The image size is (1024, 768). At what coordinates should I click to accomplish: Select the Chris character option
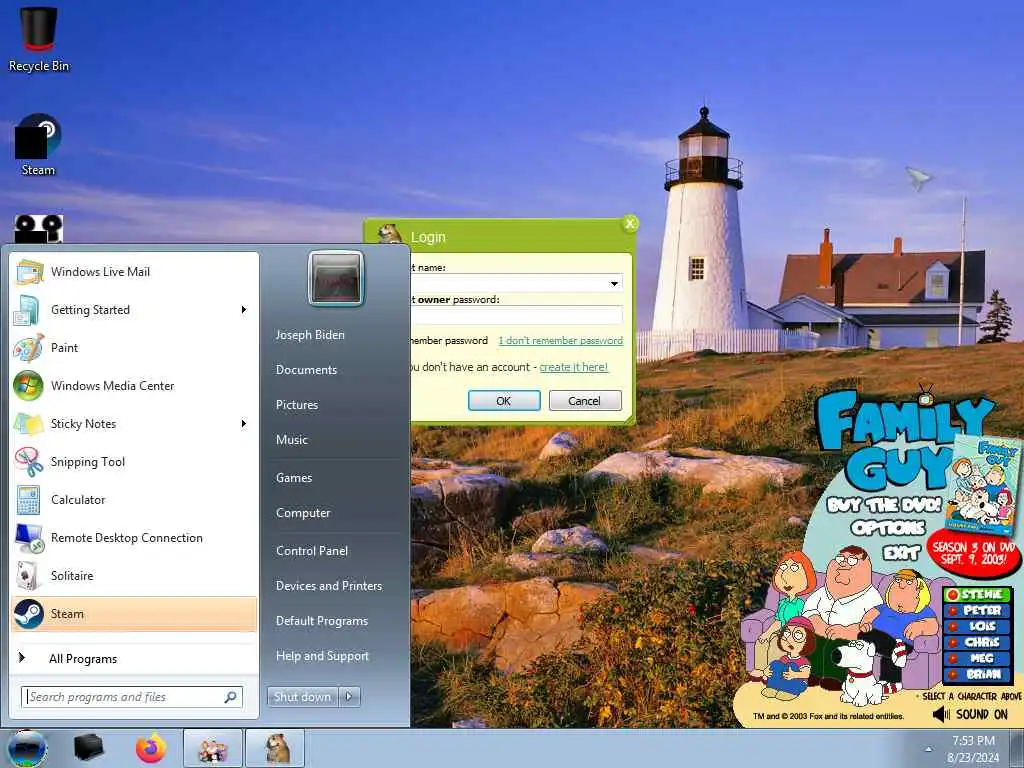pyautogui.click(x=978, y=643)
